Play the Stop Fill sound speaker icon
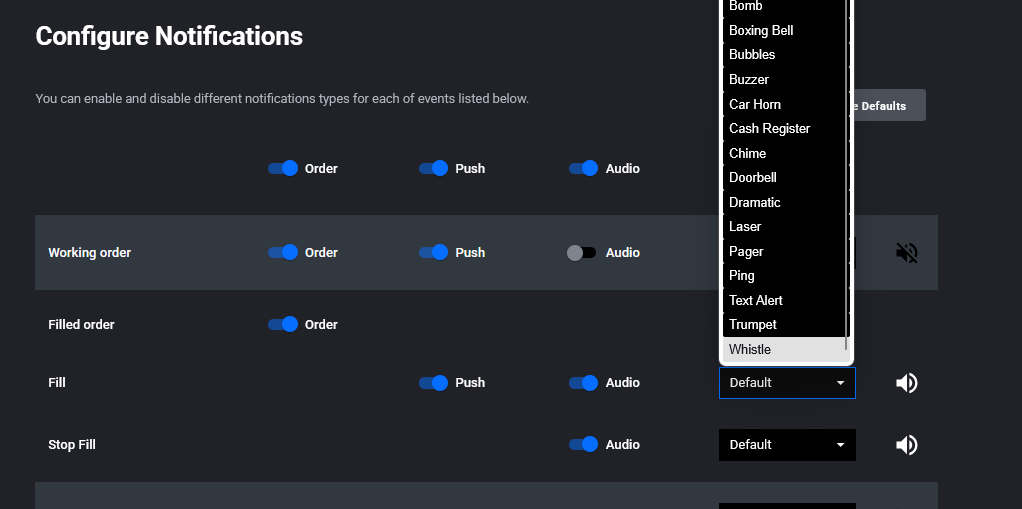Image resolution: width=1022 pixels, height=509 pixels. point(907,444)
